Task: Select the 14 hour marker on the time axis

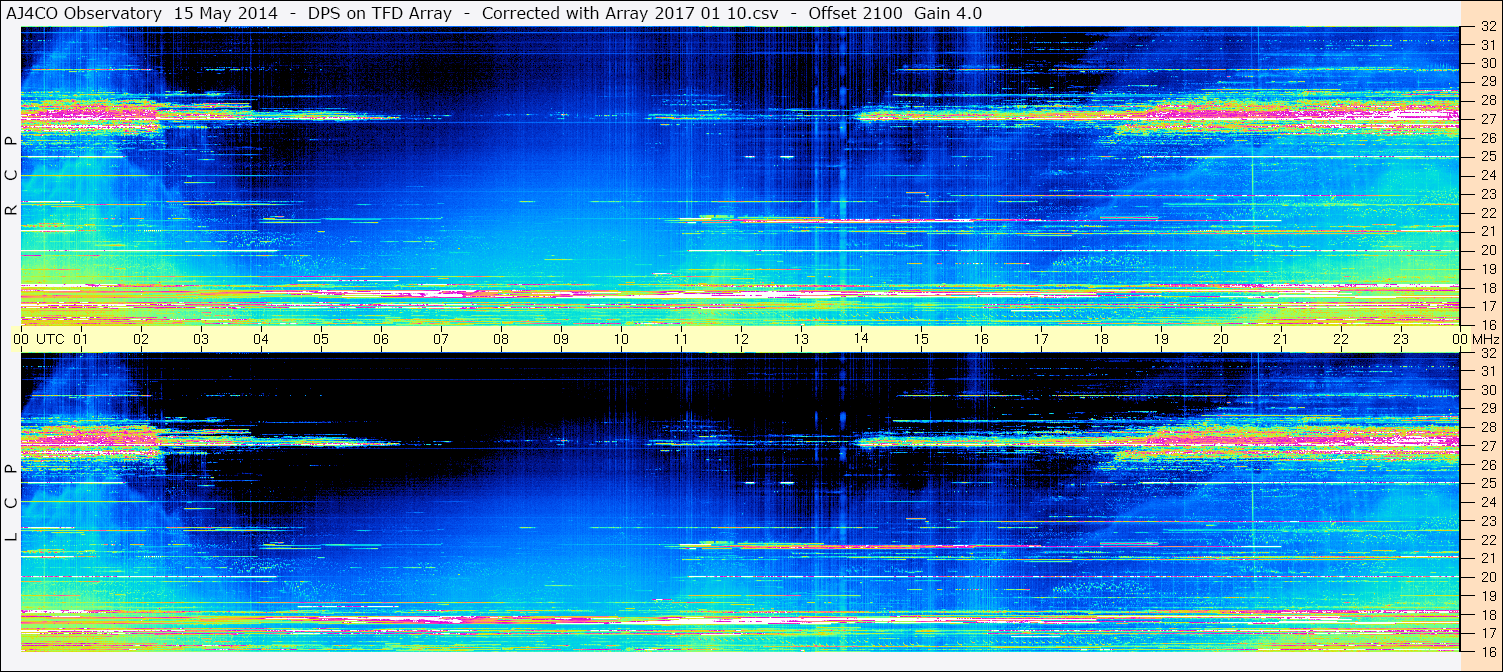Action: coord(861,338)
